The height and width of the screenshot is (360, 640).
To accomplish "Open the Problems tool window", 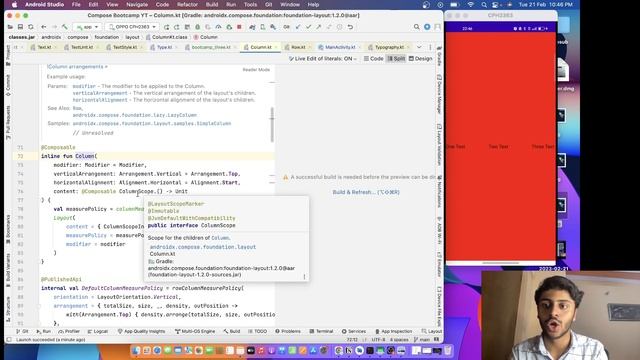I will click(288, 331).
